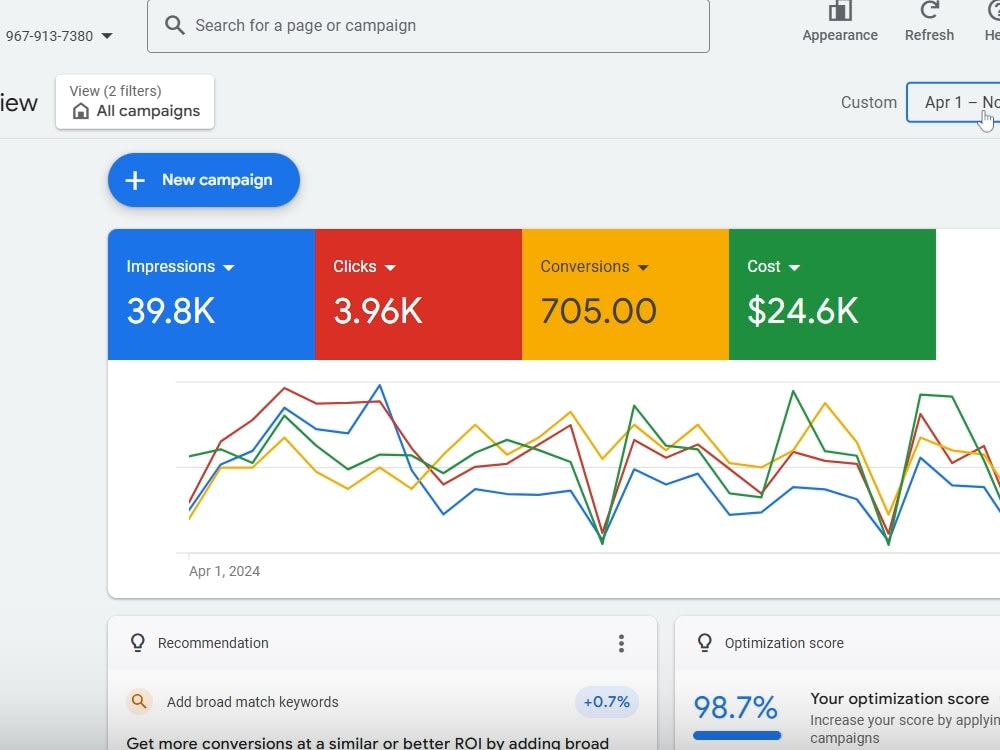Click the Custom date label

click(869, 103)
